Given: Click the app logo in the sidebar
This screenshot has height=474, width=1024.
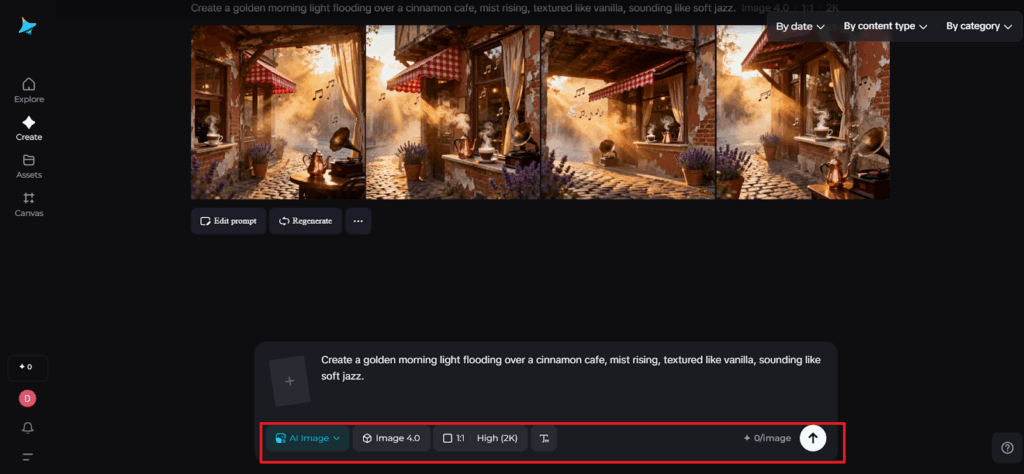Looking at the screenshot, I should 28,26.
